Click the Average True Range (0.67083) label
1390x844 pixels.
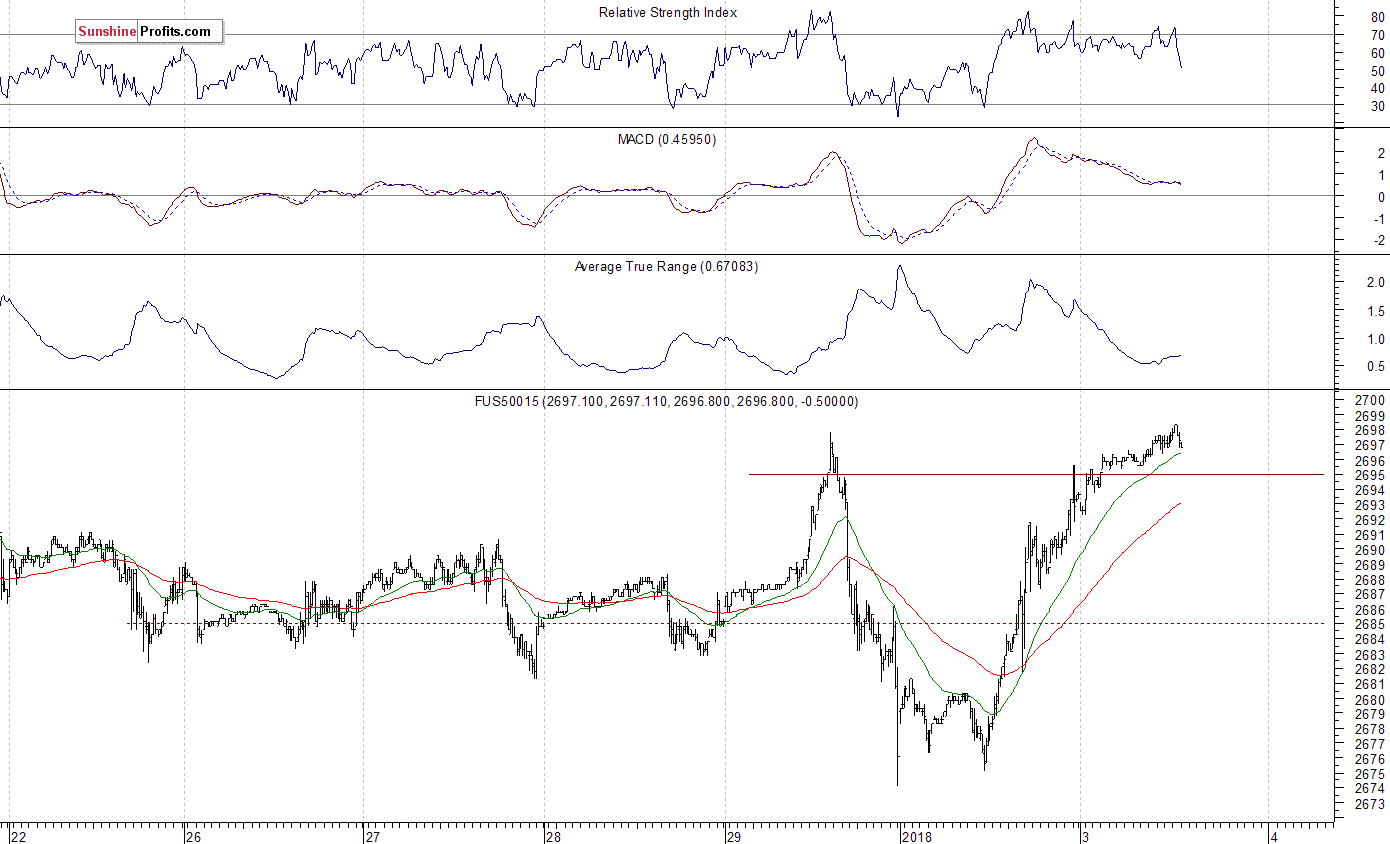[666, 266]
